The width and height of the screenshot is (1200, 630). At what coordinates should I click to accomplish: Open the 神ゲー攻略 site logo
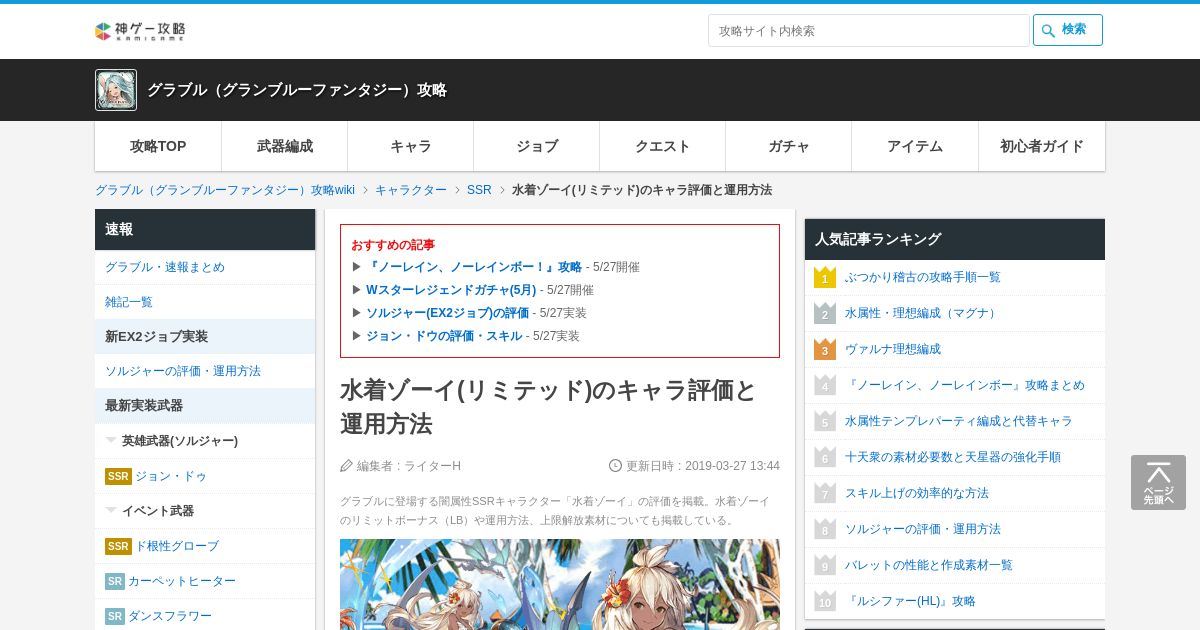[x=140, y=31]
